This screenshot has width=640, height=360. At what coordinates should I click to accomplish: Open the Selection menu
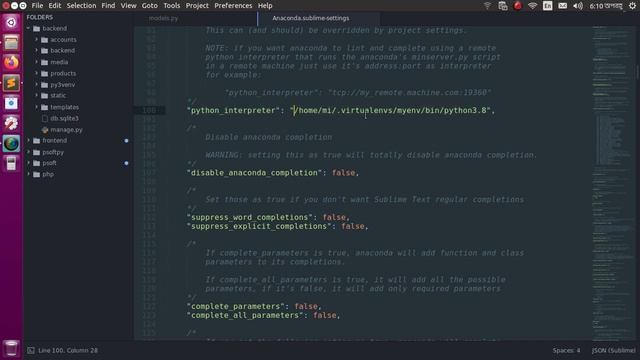[x=81, y=6]
